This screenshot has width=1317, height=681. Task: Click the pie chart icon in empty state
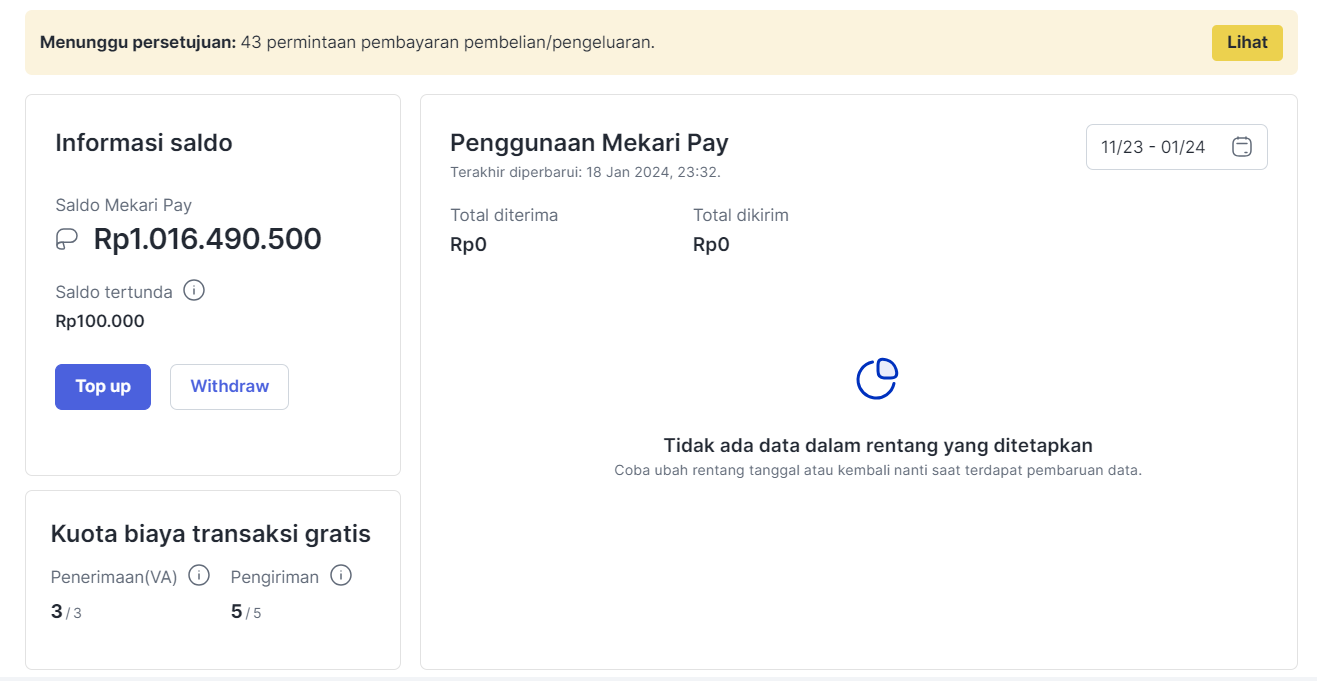(x=877, y=379)
